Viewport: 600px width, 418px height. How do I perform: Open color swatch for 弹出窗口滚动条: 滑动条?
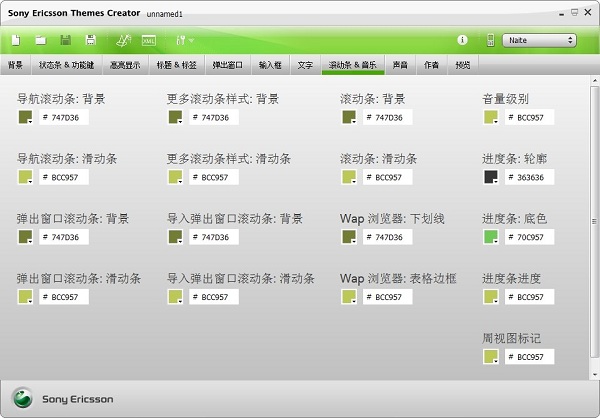(26, 297)
